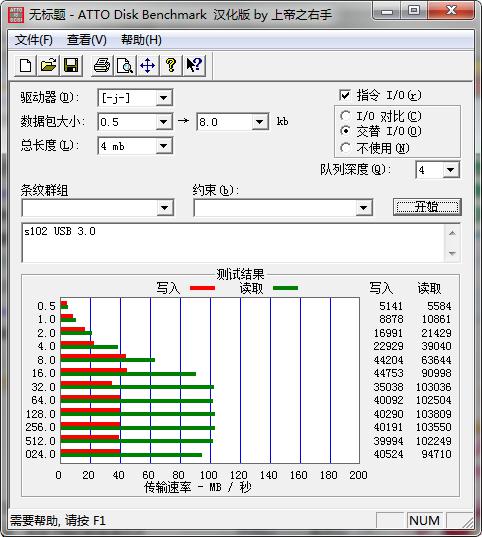Open the 队列深度 queue depth dropdown

450,170
